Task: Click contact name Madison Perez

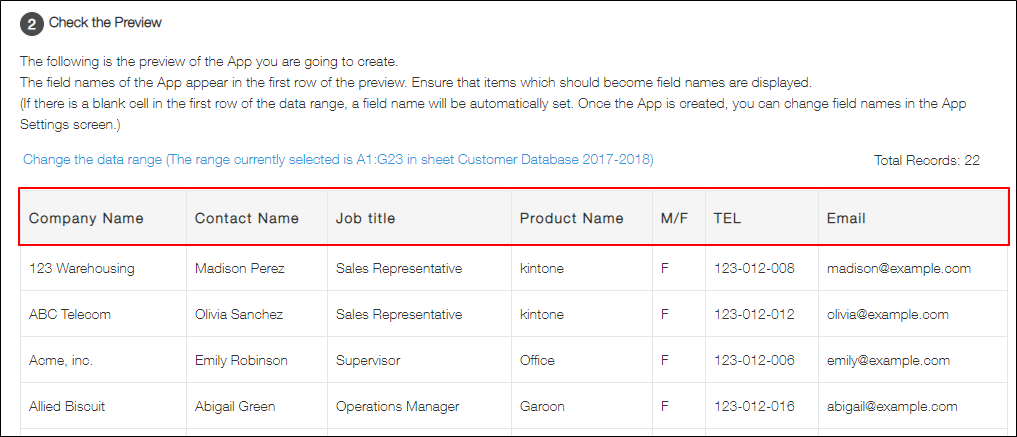Action: click(240, 268)
